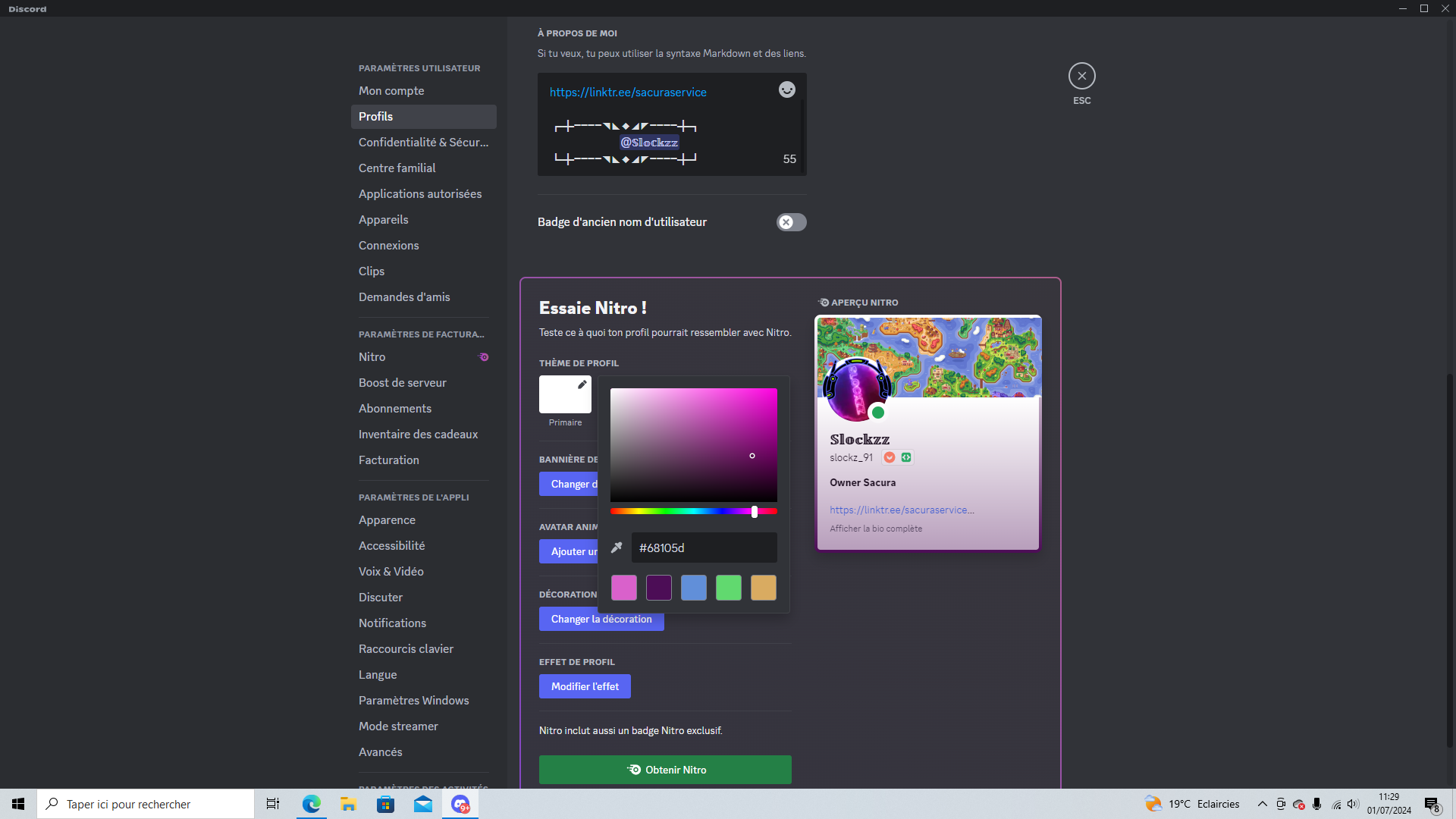Open Task View from taskbar

click(273, 804)
